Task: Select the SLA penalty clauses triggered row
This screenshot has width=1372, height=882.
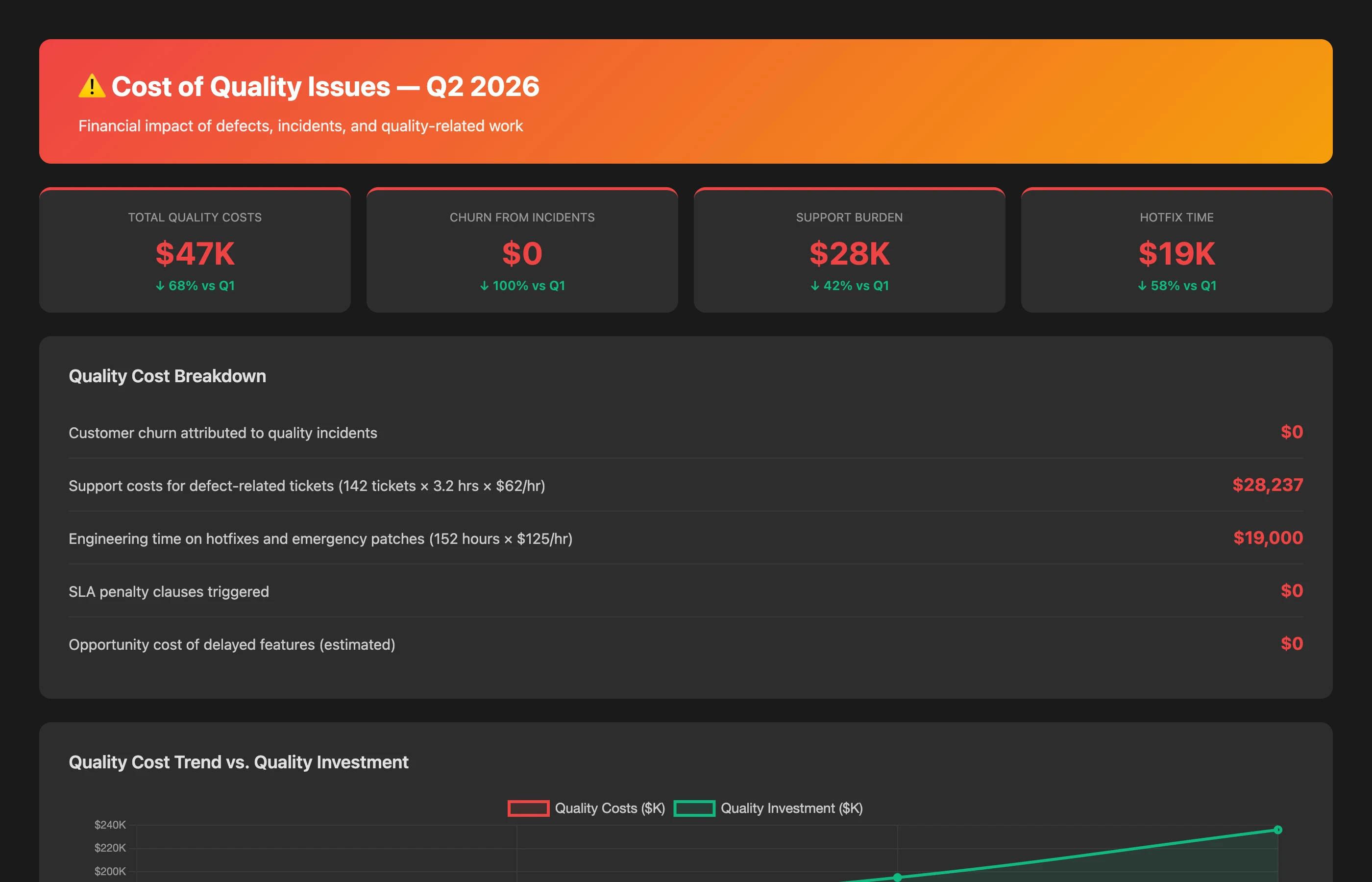Action: [x=686, y=591]
